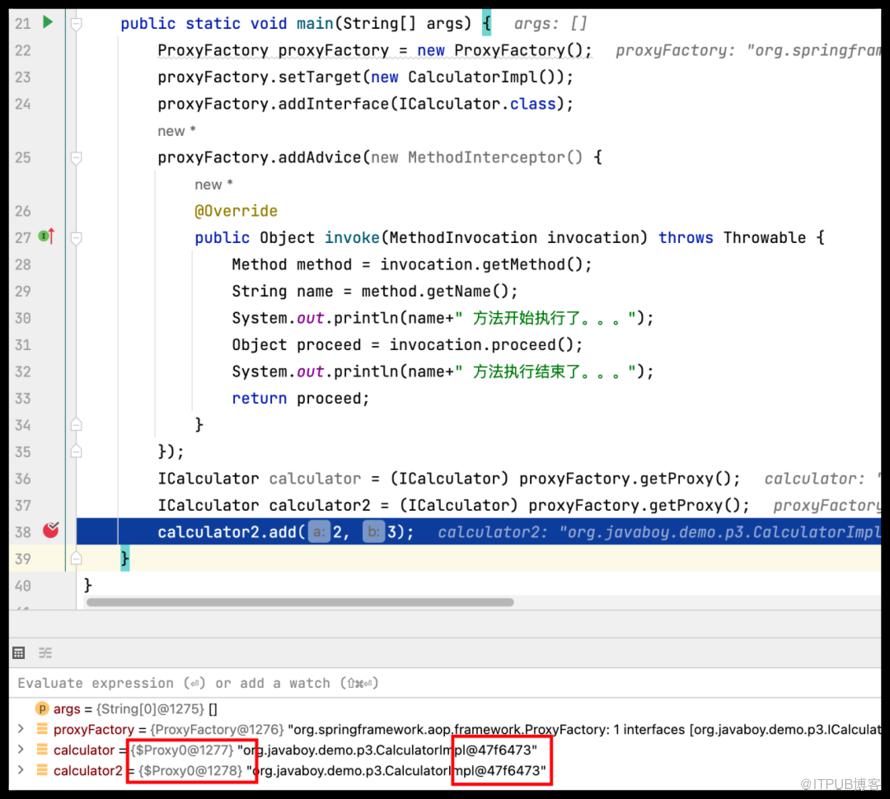
Task: Expand the calculator variable node
Action: point(20,750)
